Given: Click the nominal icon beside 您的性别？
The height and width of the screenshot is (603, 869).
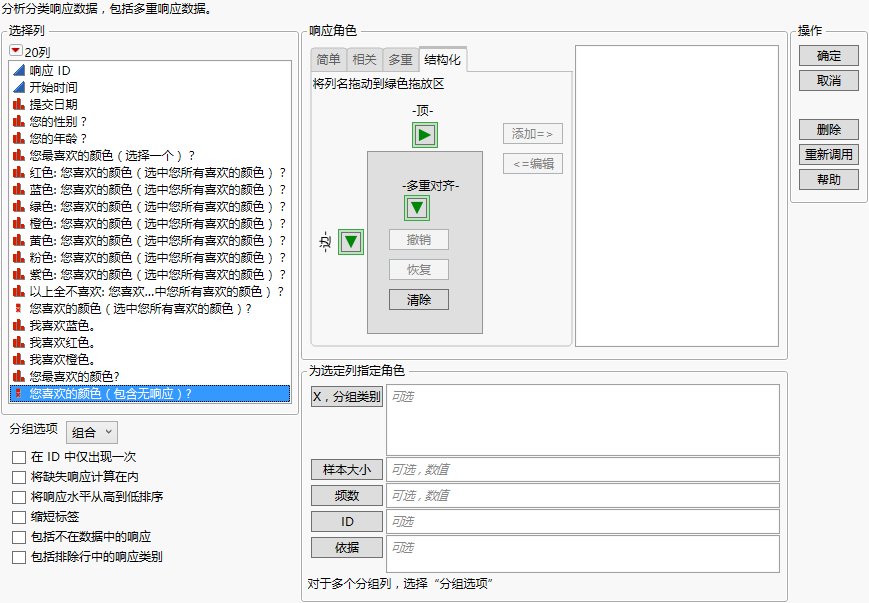Looking at the screenshot, I should pos(19,121).
